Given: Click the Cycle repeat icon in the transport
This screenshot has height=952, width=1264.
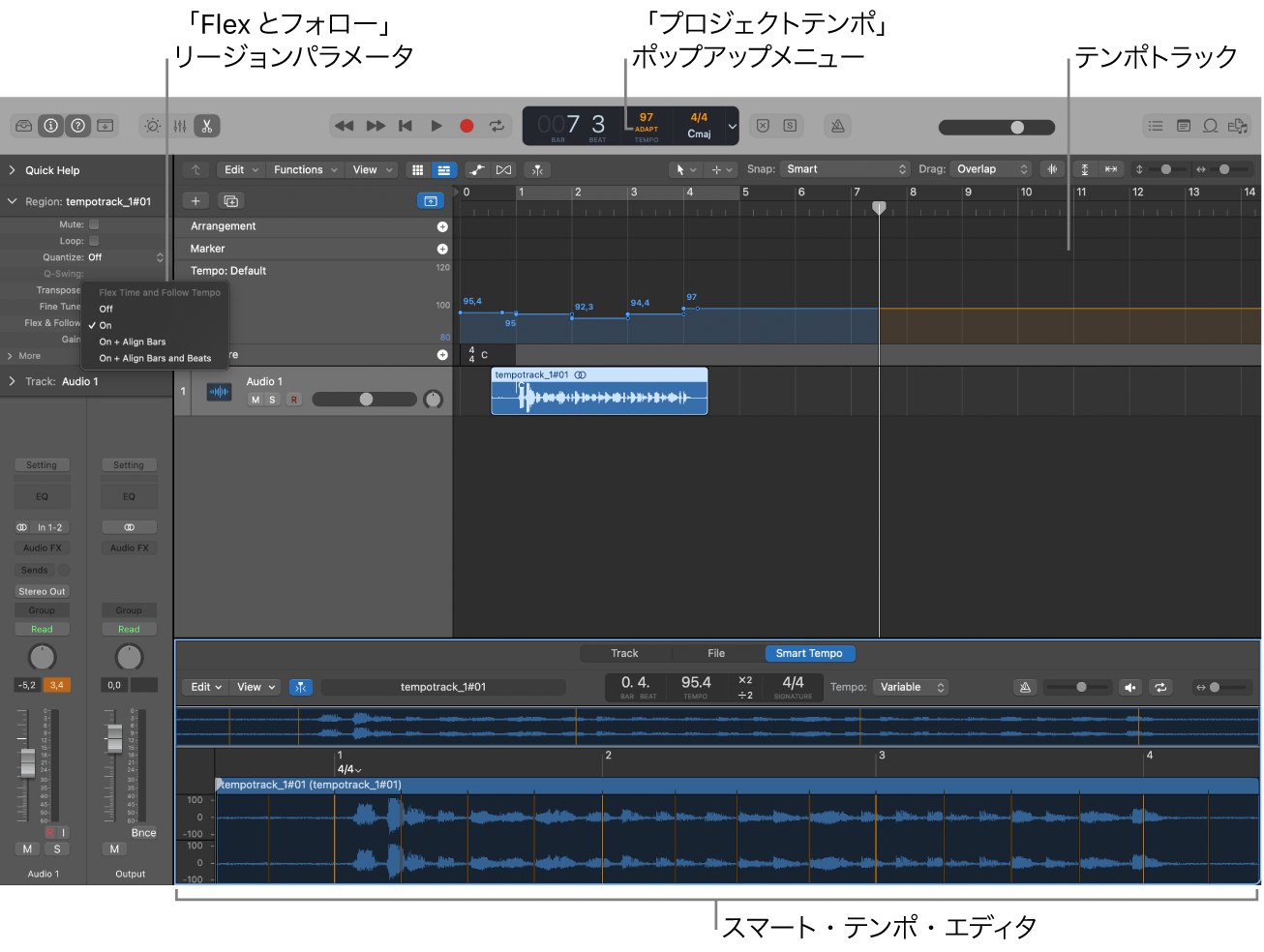Looking at the screenshot, I should 497,126.
